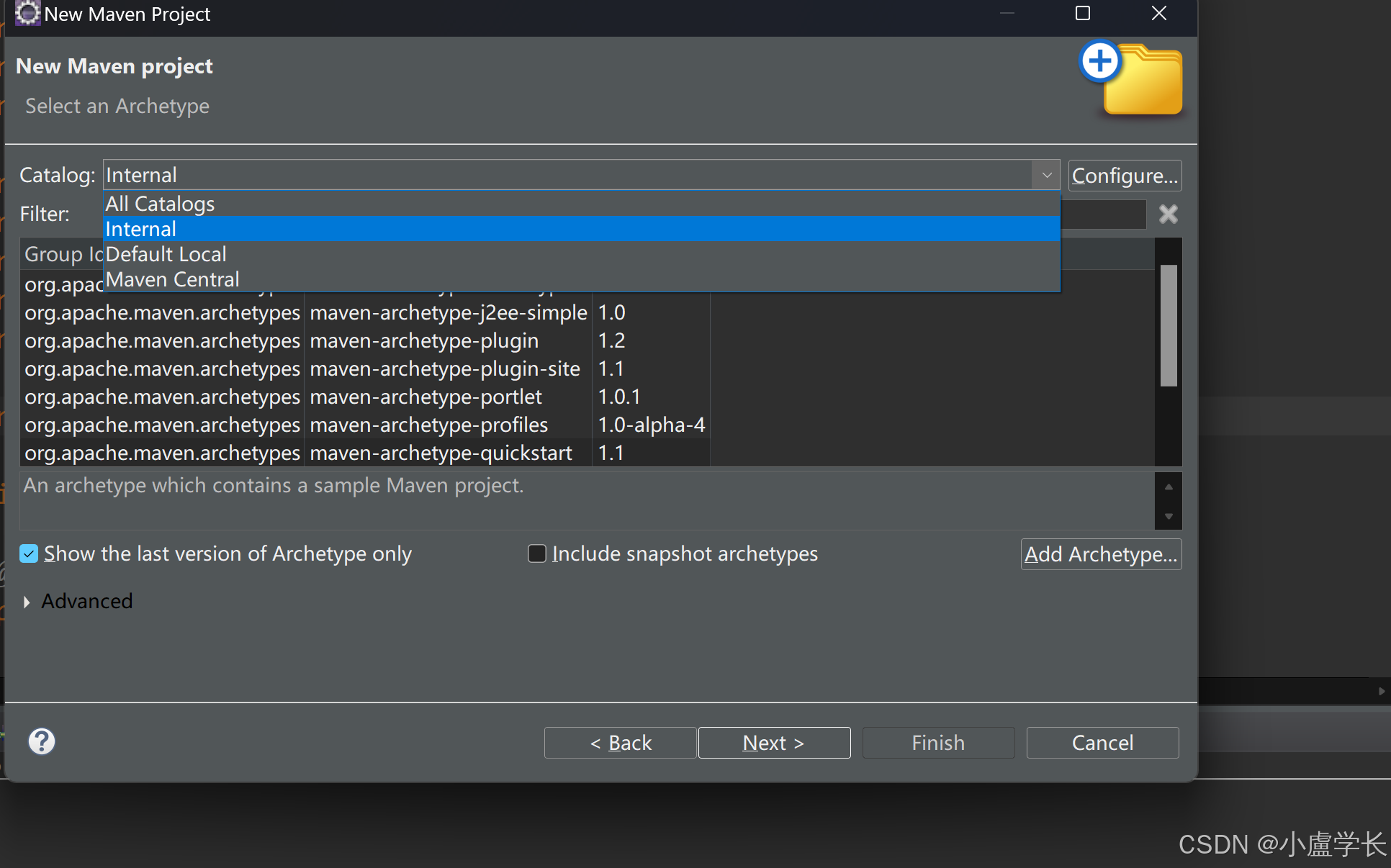Click the Catalog combo box chevron

point(1047,175)
